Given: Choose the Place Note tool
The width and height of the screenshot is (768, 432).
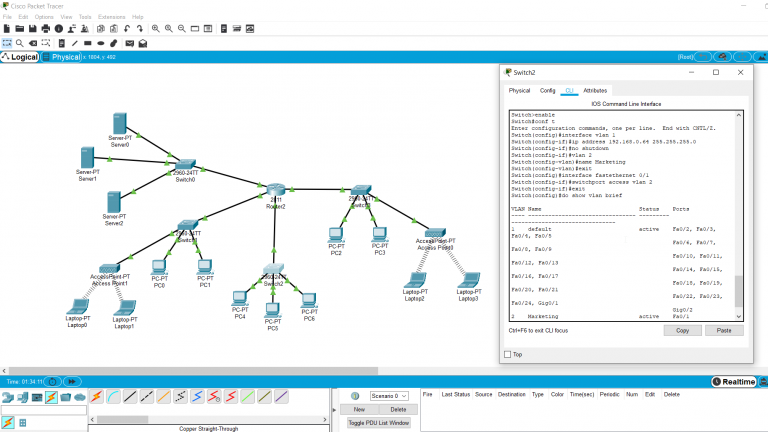Looking at the screenshot, I should point(61,44).
